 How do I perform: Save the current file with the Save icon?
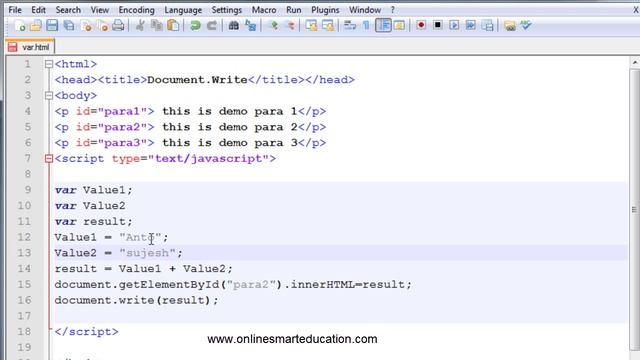pos(52,26)
